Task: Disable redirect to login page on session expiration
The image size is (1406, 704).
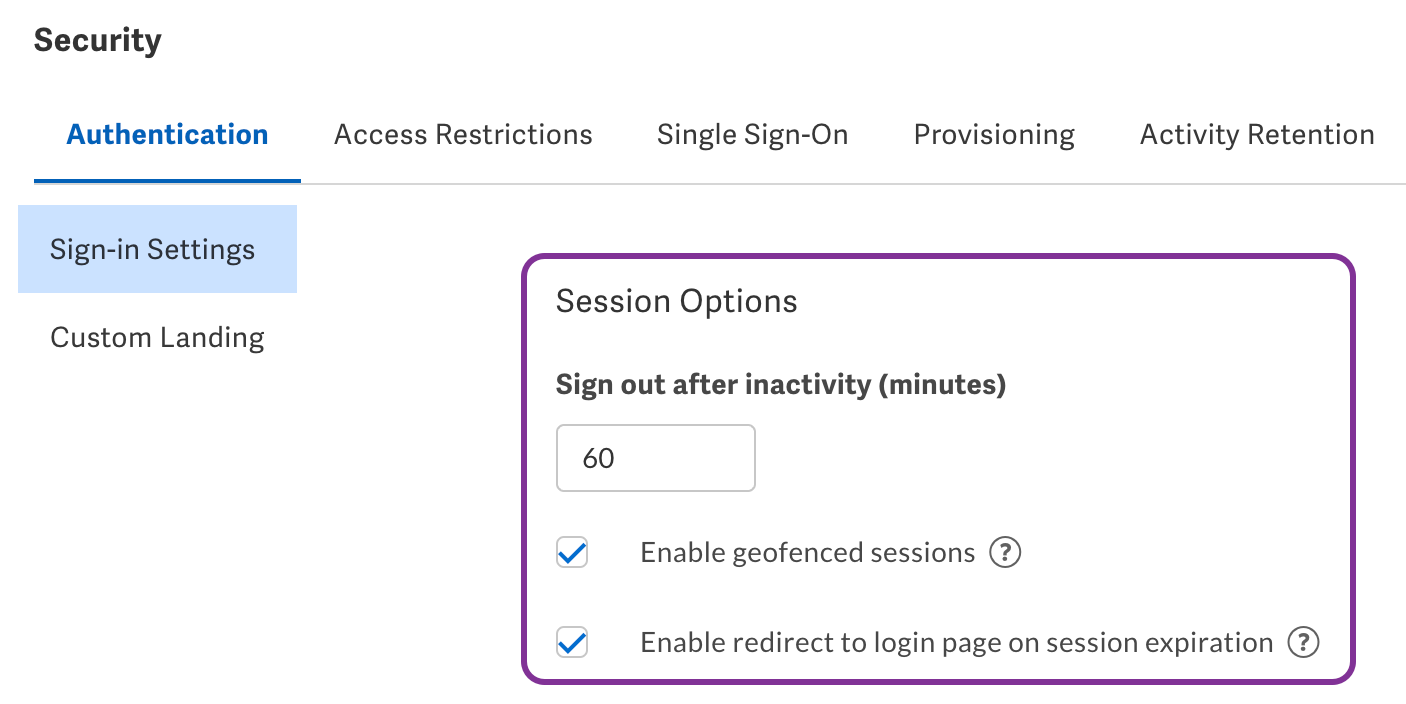Action: 571,643
